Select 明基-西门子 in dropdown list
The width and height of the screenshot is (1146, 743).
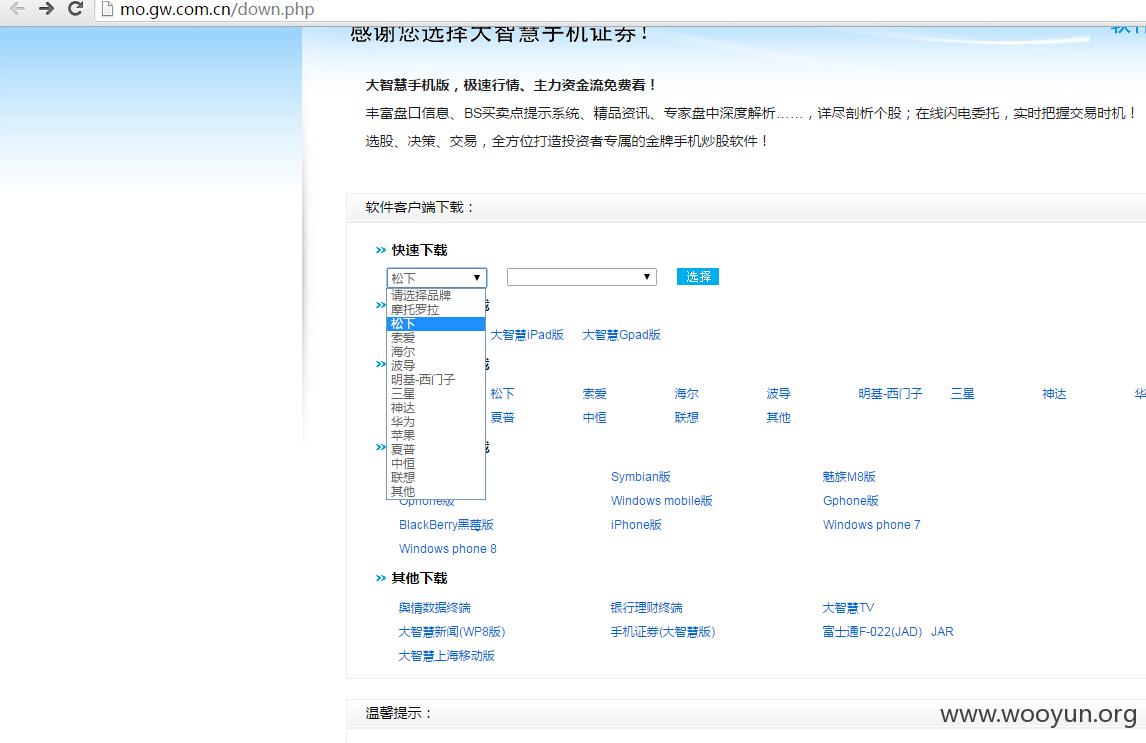436,379
